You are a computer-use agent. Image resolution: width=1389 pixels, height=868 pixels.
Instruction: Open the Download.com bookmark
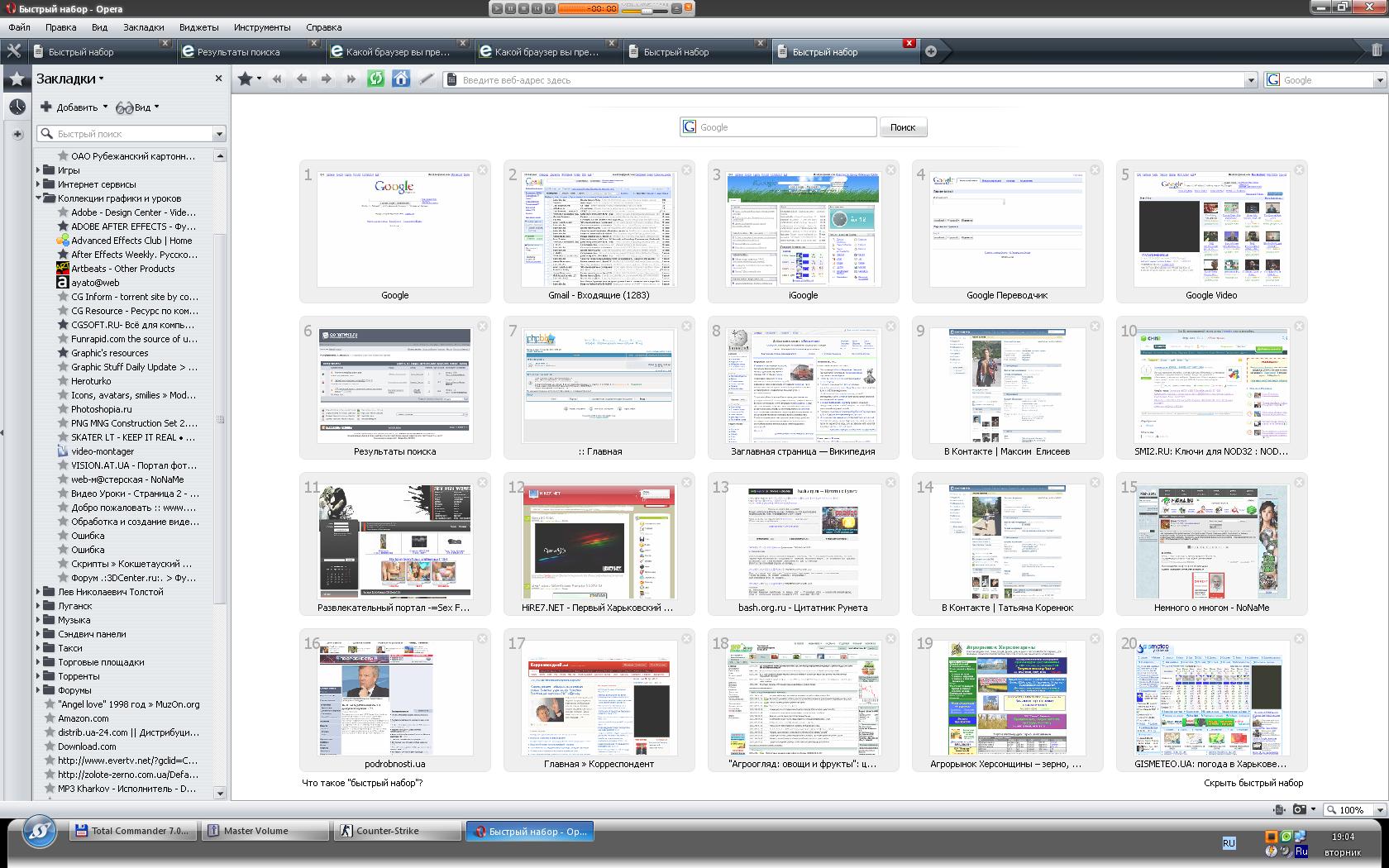[87, 746]
